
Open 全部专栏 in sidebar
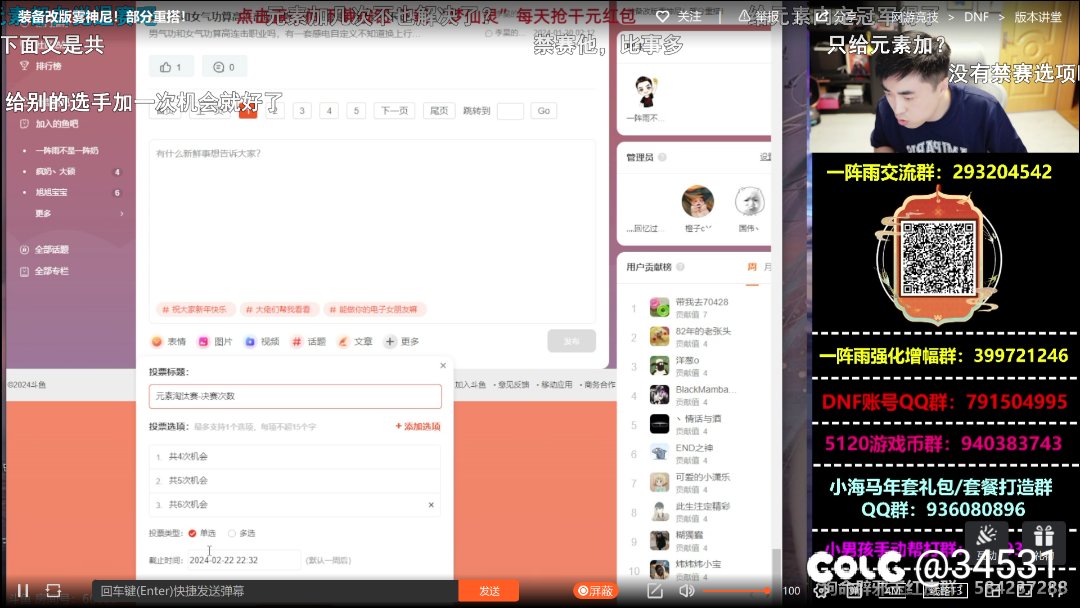click(x=52, y=271)
